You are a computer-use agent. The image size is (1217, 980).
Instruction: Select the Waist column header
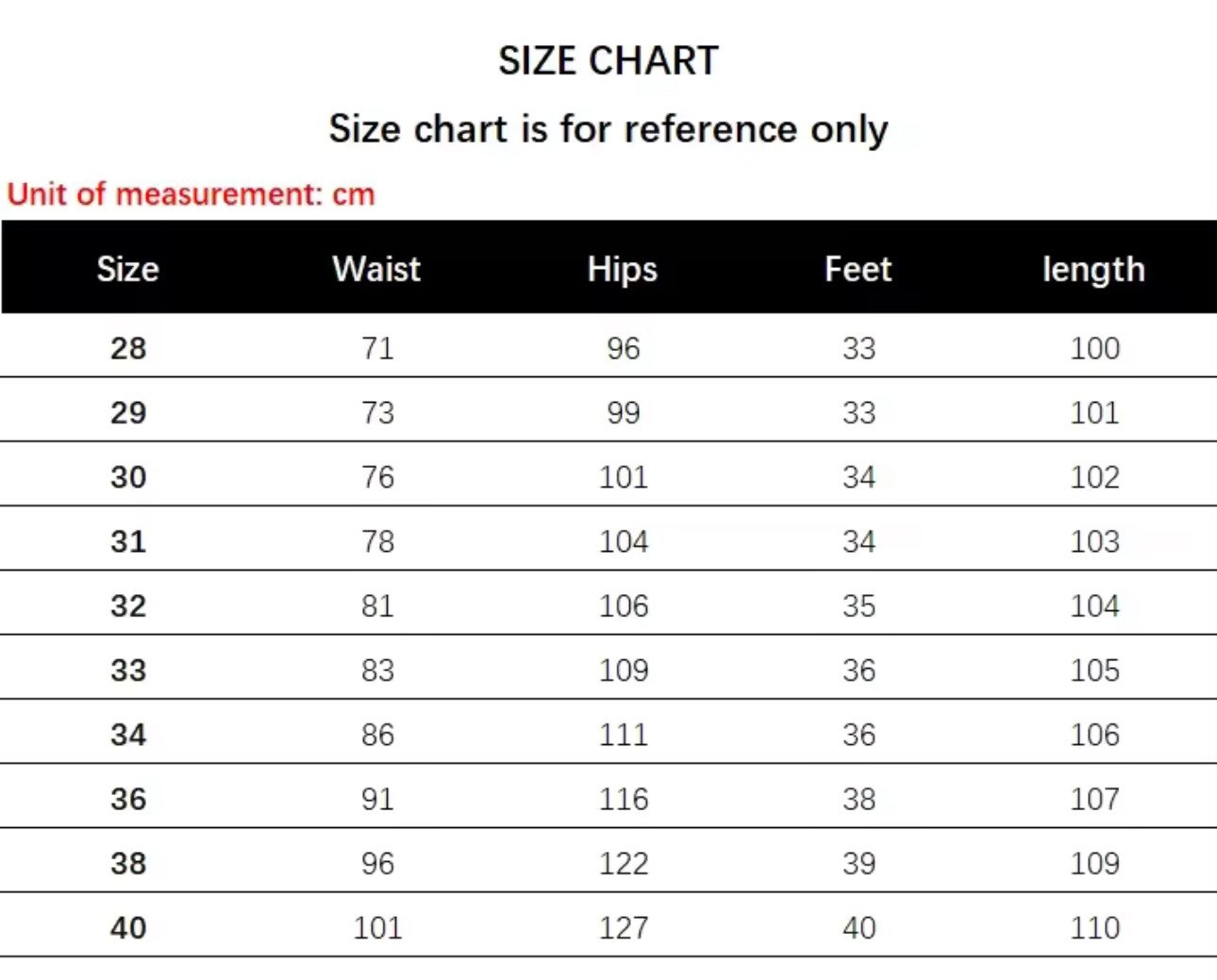(x=376, y=270)
